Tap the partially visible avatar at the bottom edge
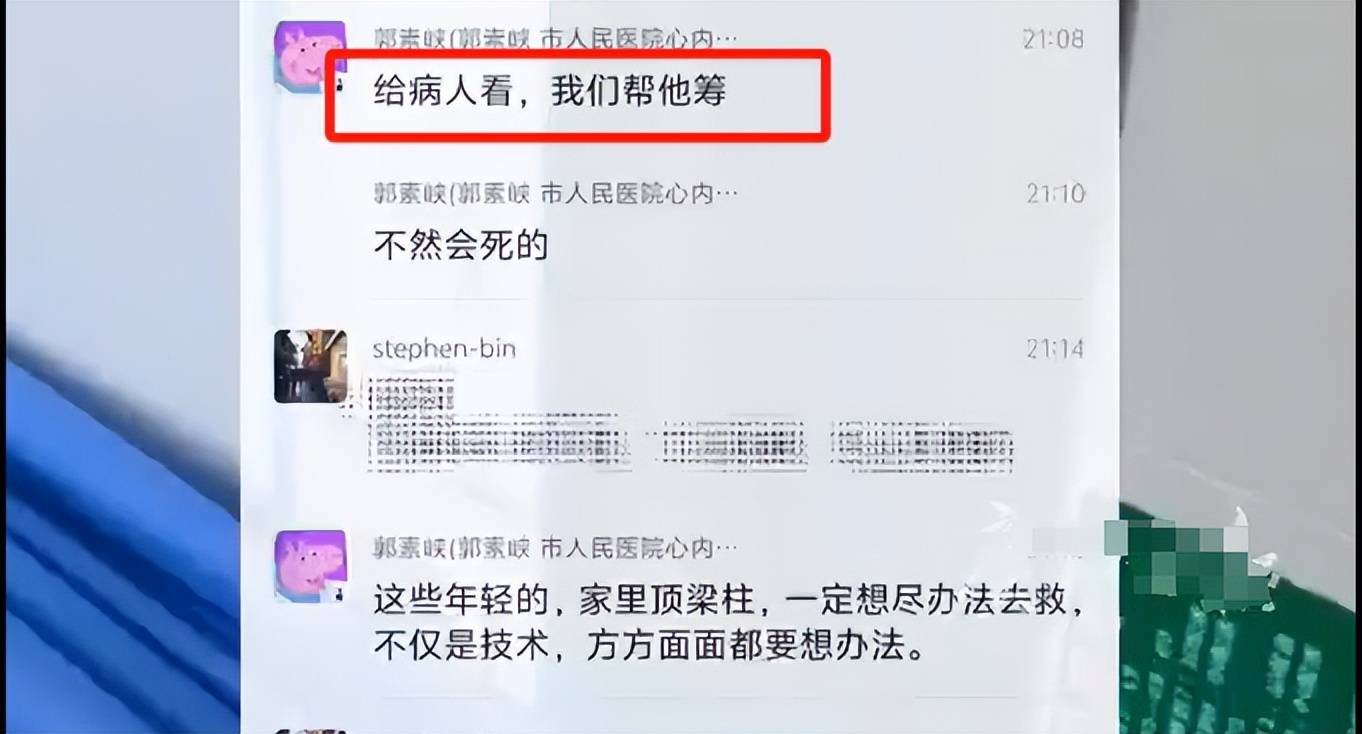Viewport: 1362px width, 734px height. click(x=310, y=731)
